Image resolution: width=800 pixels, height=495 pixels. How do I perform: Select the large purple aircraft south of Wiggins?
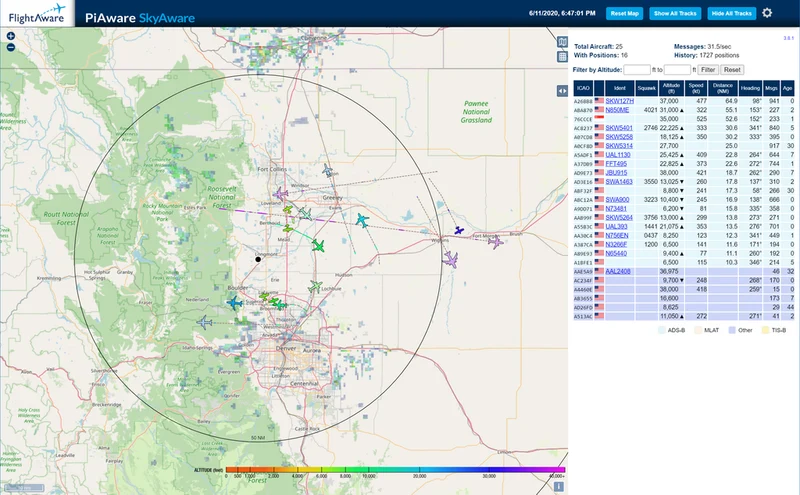click(x=450, y=260)
